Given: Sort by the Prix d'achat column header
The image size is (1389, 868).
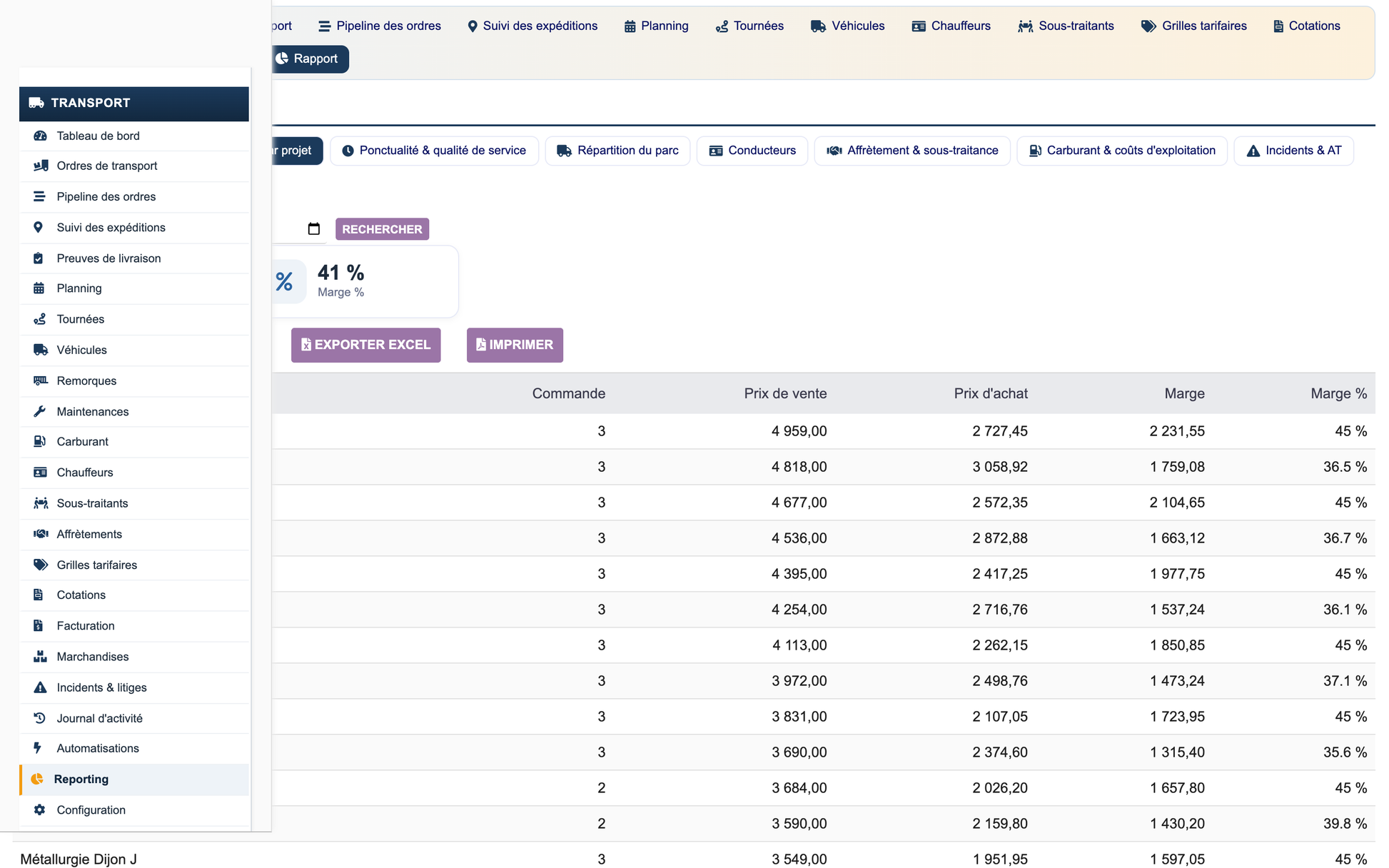Looking at the screenshot, I should pos(991,393).
